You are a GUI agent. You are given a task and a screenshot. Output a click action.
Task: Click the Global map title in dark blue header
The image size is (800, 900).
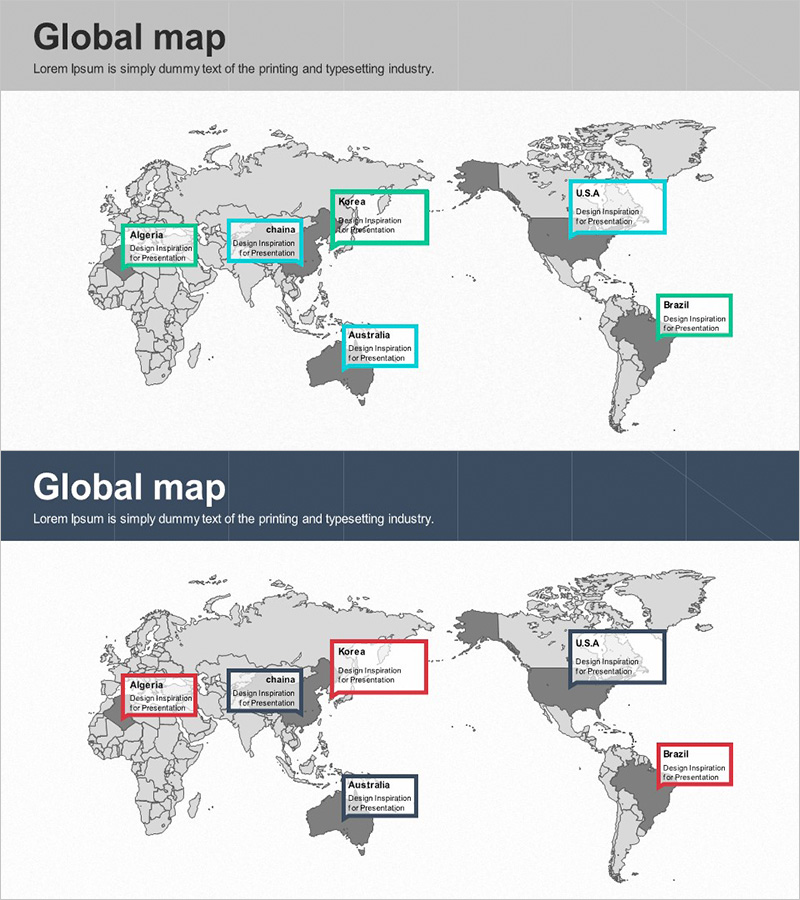tap(129, 487)
